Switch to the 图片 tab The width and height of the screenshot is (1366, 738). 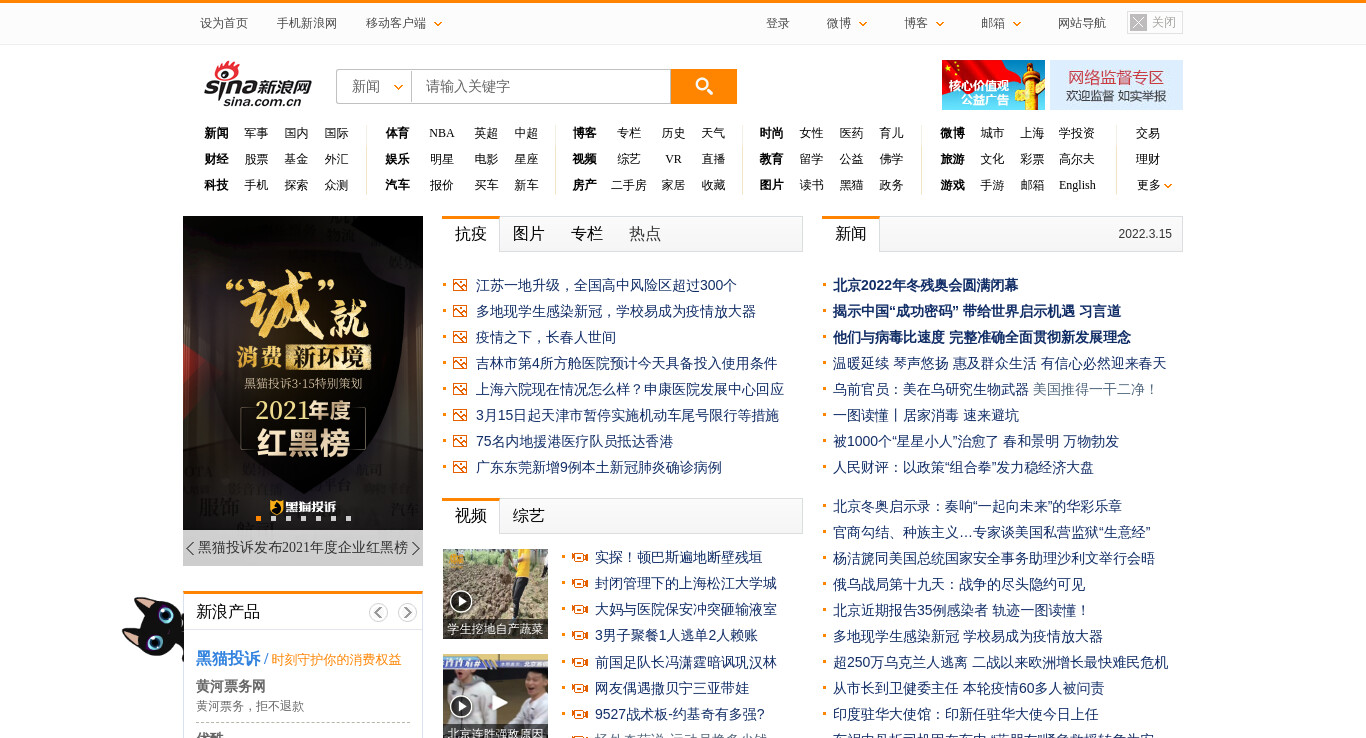(x=529, y=234)
